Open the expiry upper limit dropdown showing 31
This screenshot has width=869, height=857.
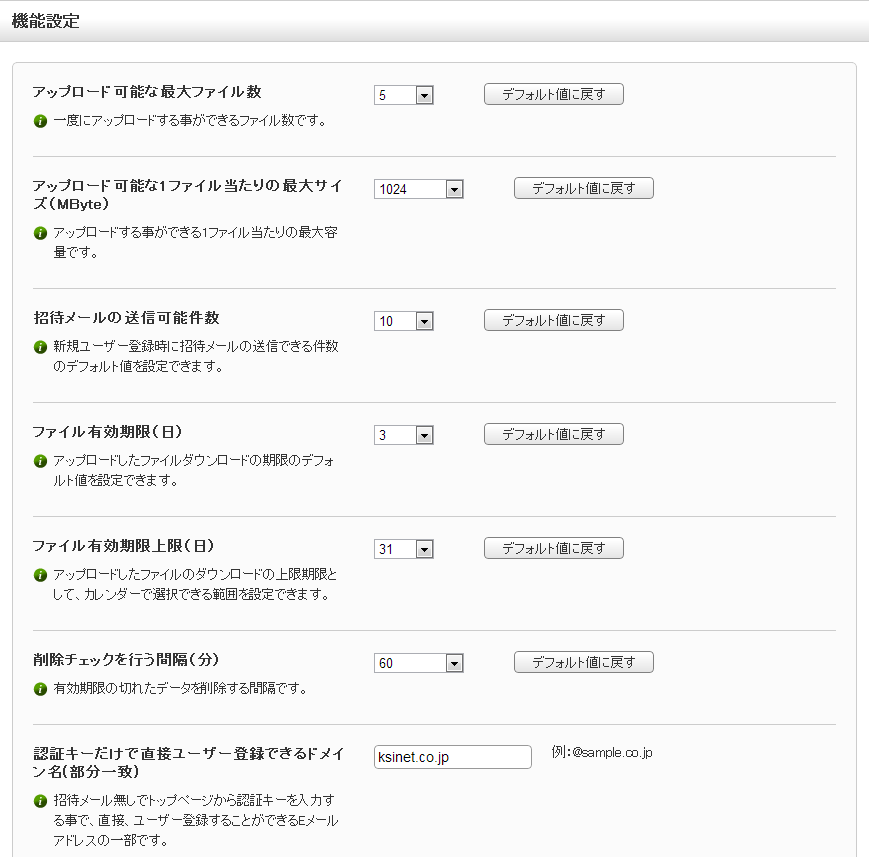403,549
